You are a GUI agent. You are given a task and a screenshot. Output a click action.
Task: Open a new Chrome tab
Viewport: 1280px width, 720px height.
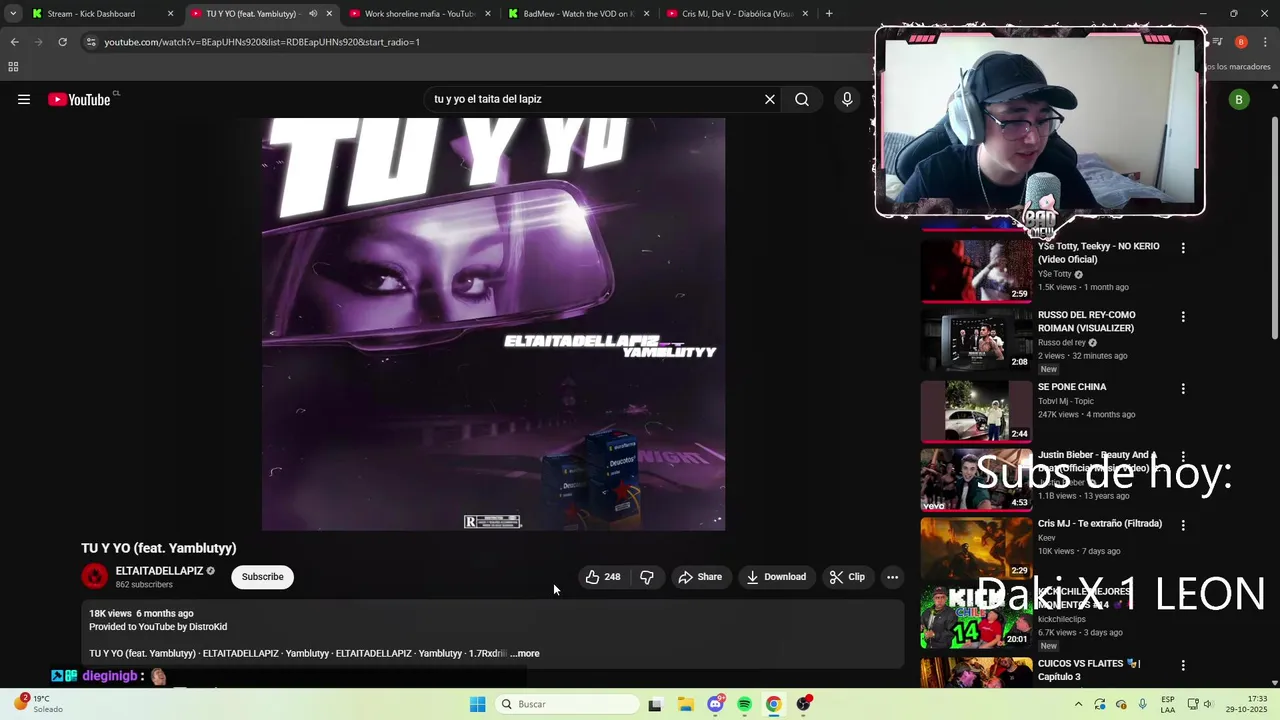(829, 14)
